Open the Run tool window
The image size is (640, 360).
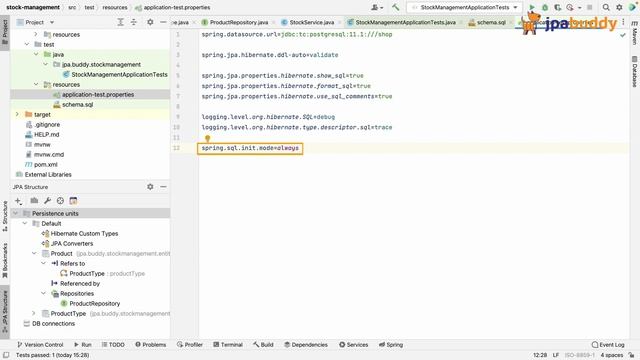click(83, 345)
